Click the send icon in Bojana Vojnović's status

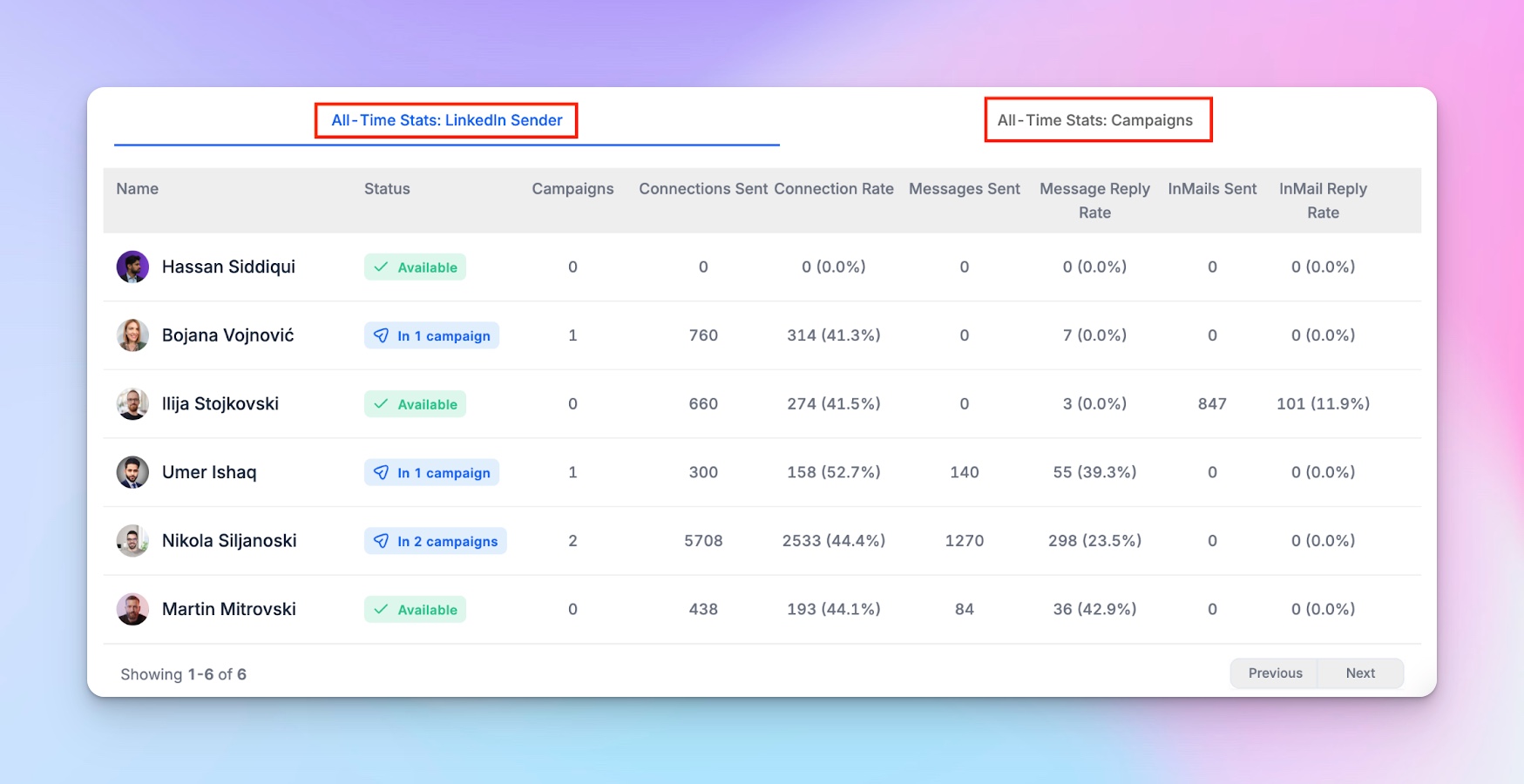coord(381,335)
